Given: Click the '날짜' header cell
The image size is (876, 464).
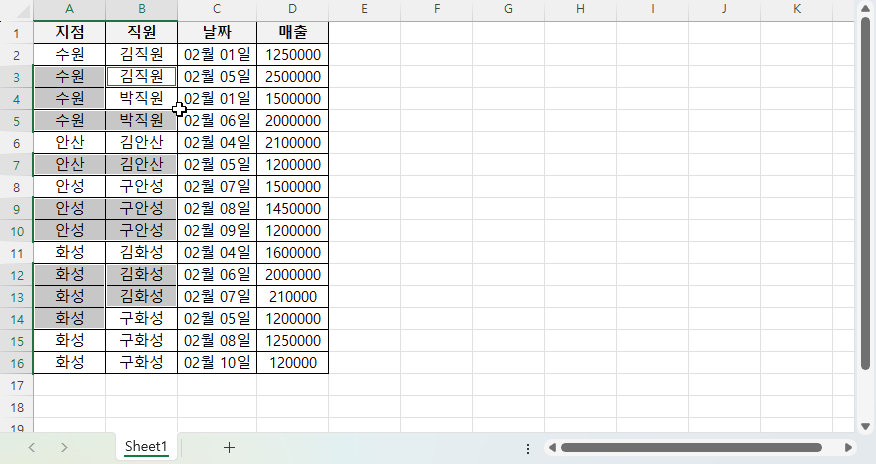Looking at the screenshot, I should (217, 32).
